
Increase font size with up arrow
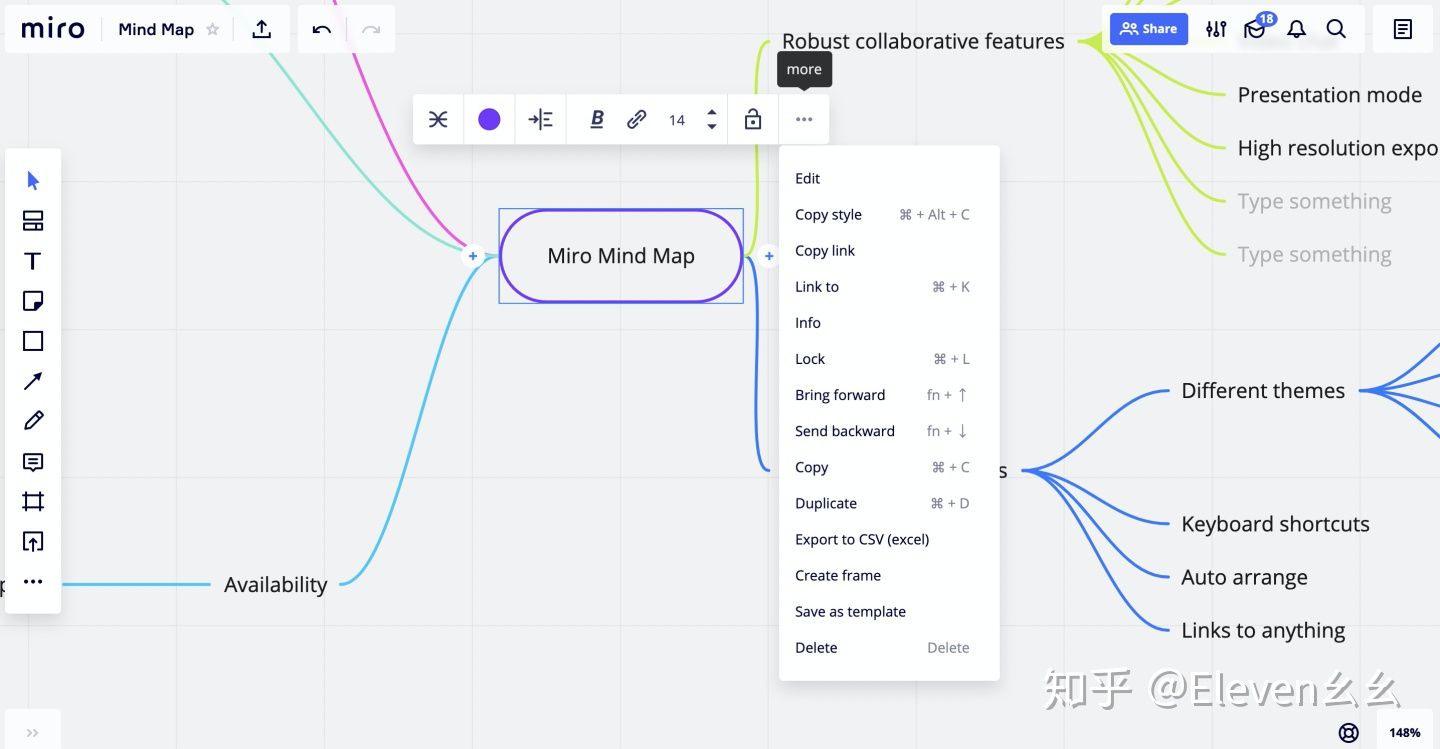(x=712, y=113)
